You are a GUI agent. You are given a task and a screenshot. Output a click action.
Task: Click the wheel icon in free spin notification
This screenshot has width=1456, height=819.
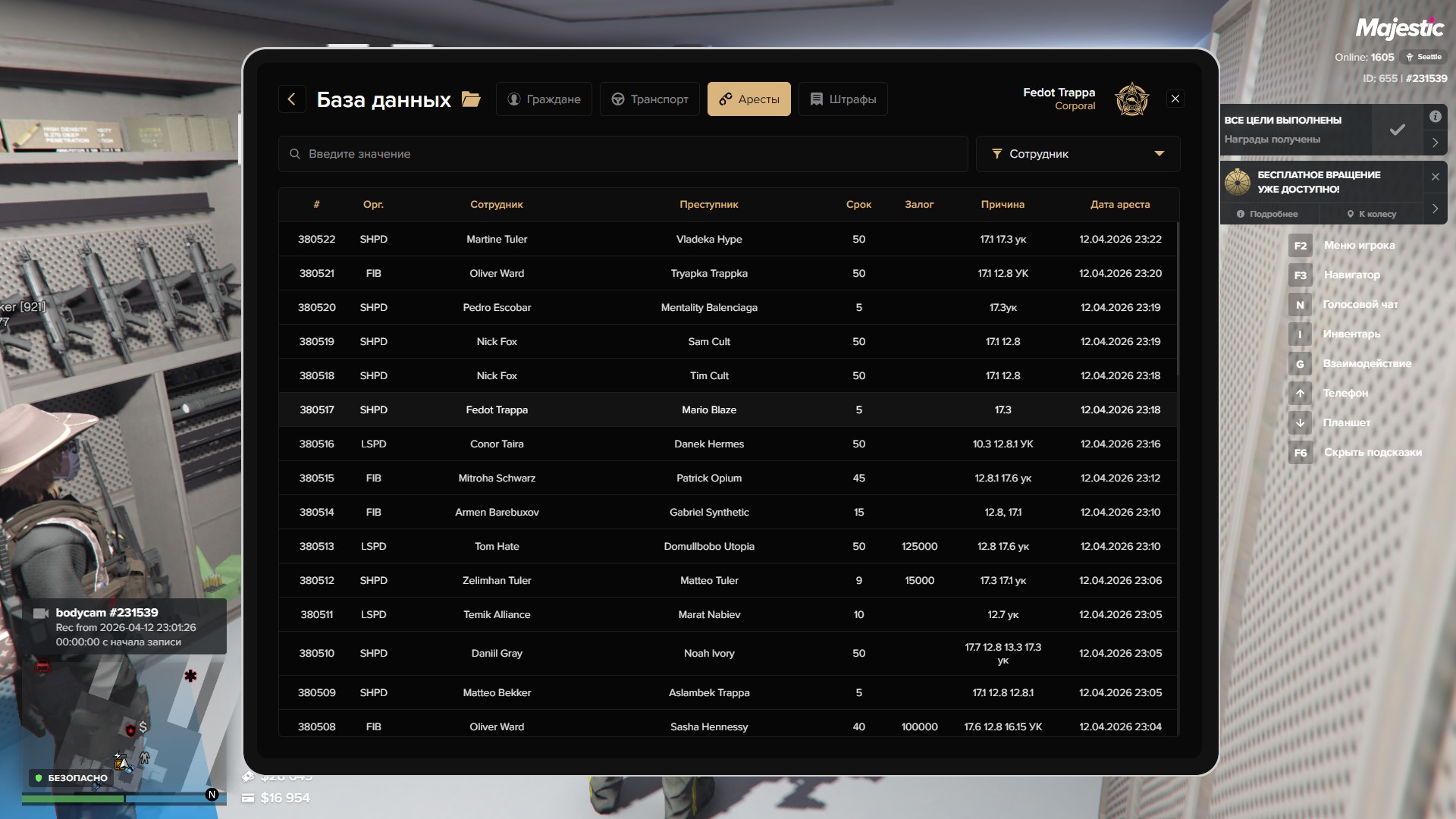(1238, 182)
